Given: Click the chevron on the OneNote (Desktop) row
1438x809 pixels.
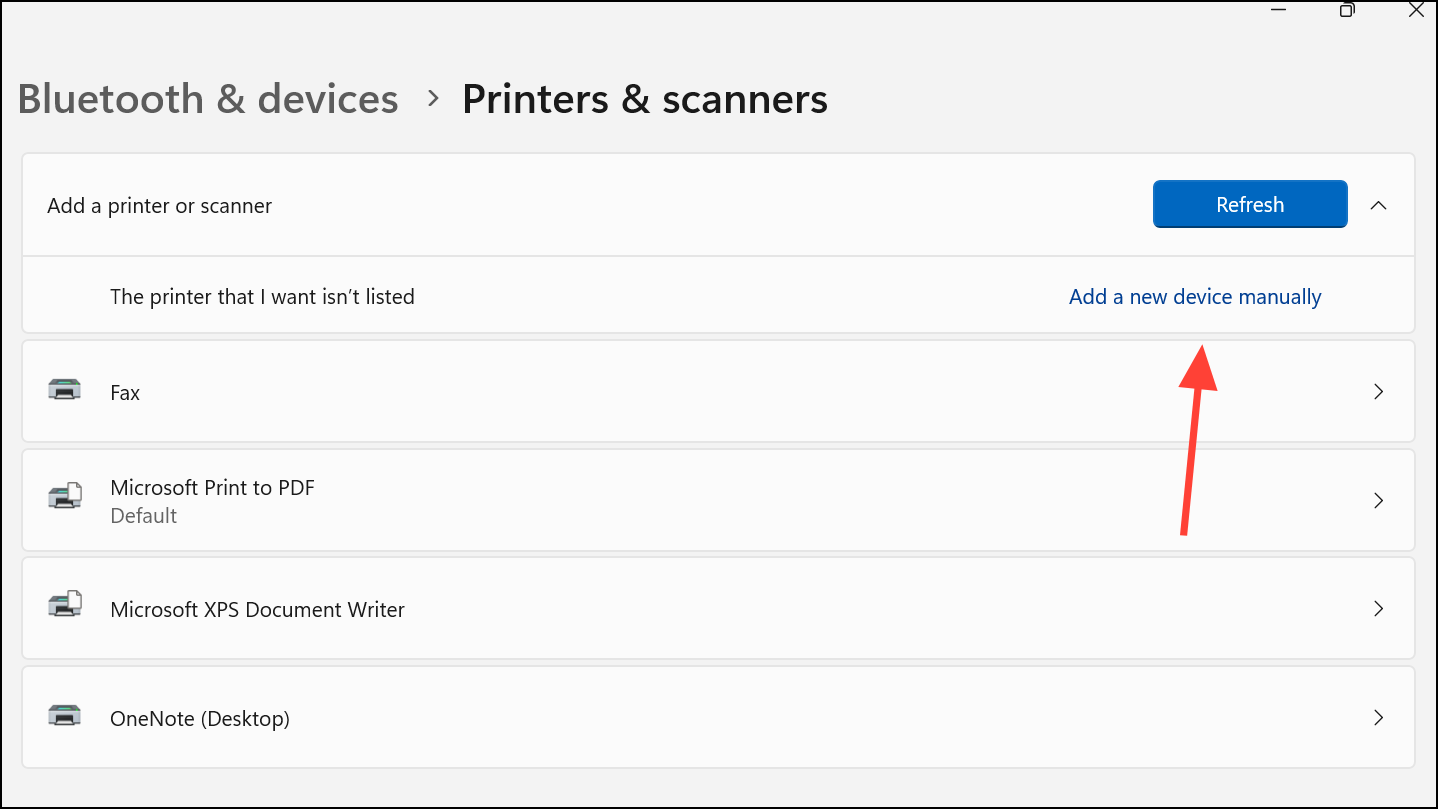Looking at the screenshot, I should pyautogui.click(x=1378, y=717).
